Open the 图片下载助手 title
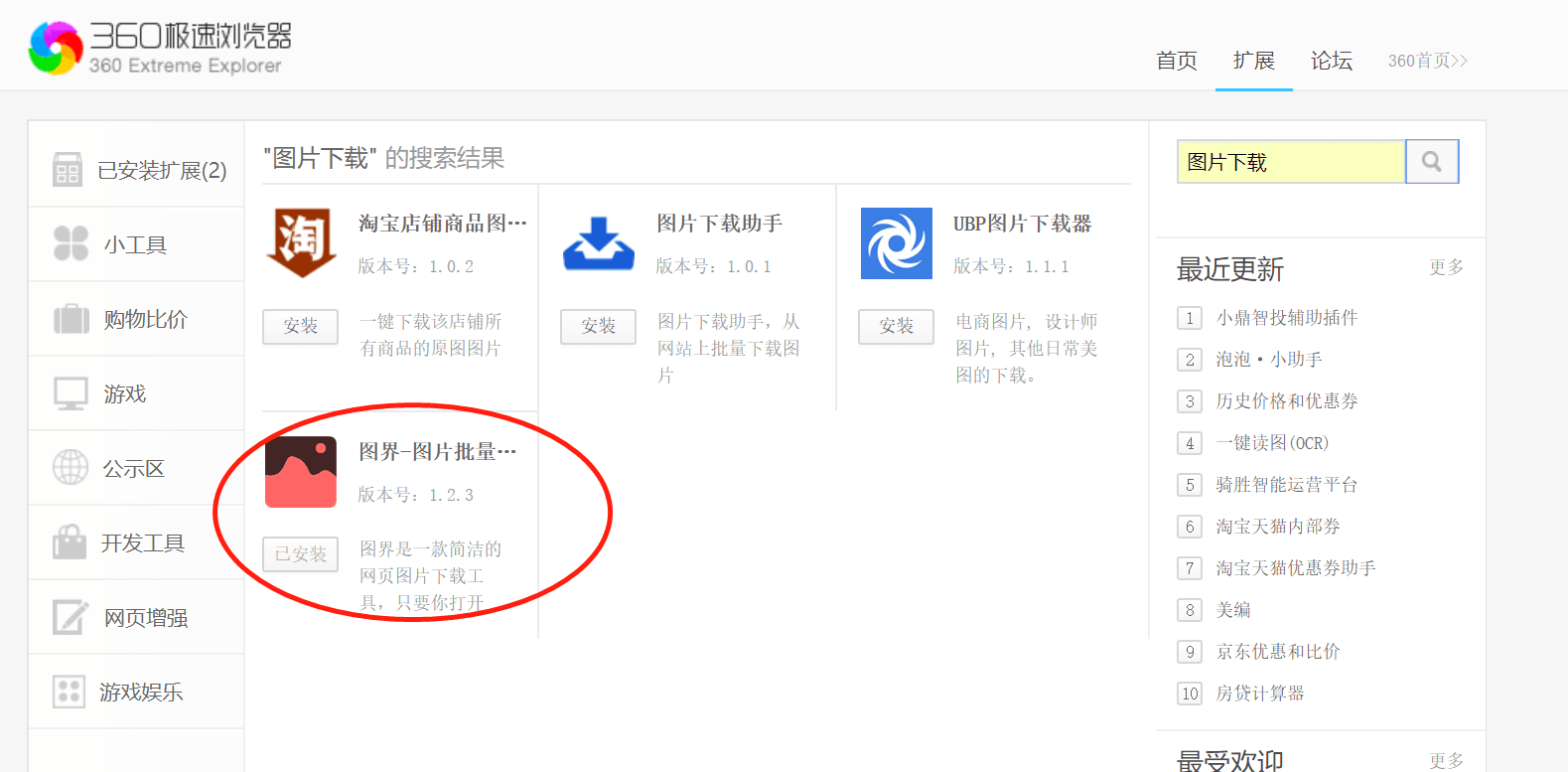 click(719, 224)
